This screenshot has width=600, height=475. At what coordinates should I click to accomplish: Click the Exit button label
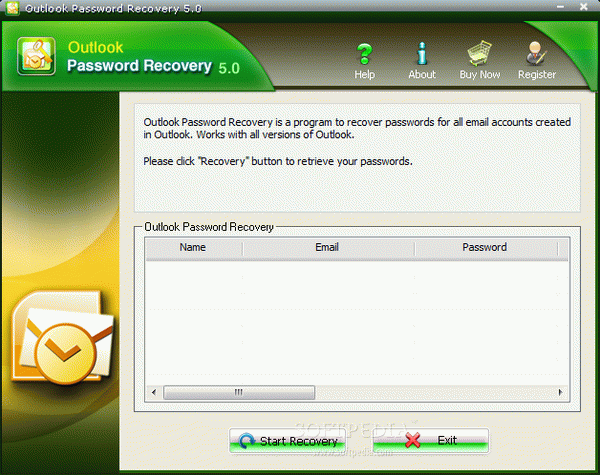[447, 440]
